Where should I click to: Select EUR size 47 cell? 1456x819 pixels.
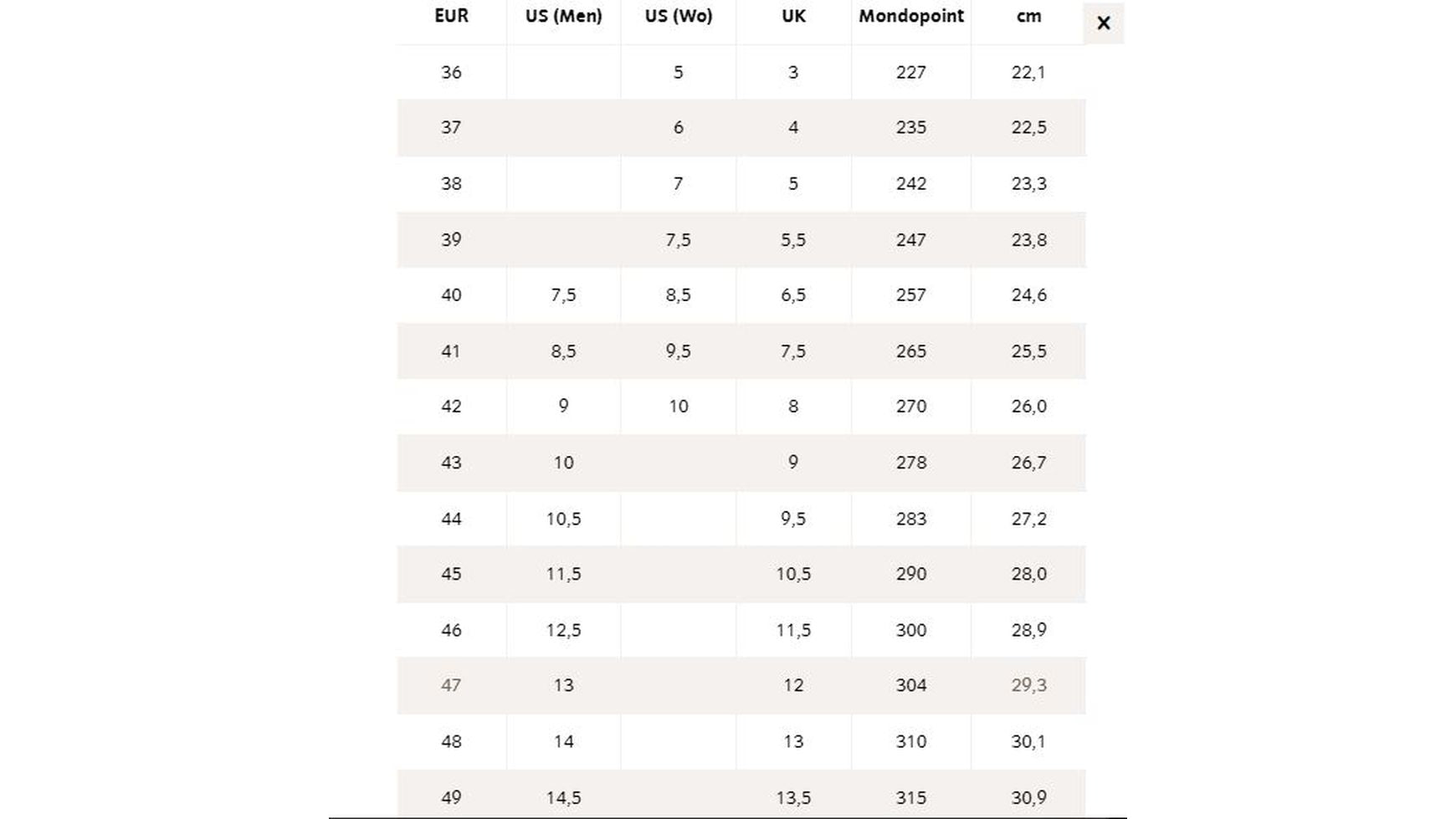[451, 685]
